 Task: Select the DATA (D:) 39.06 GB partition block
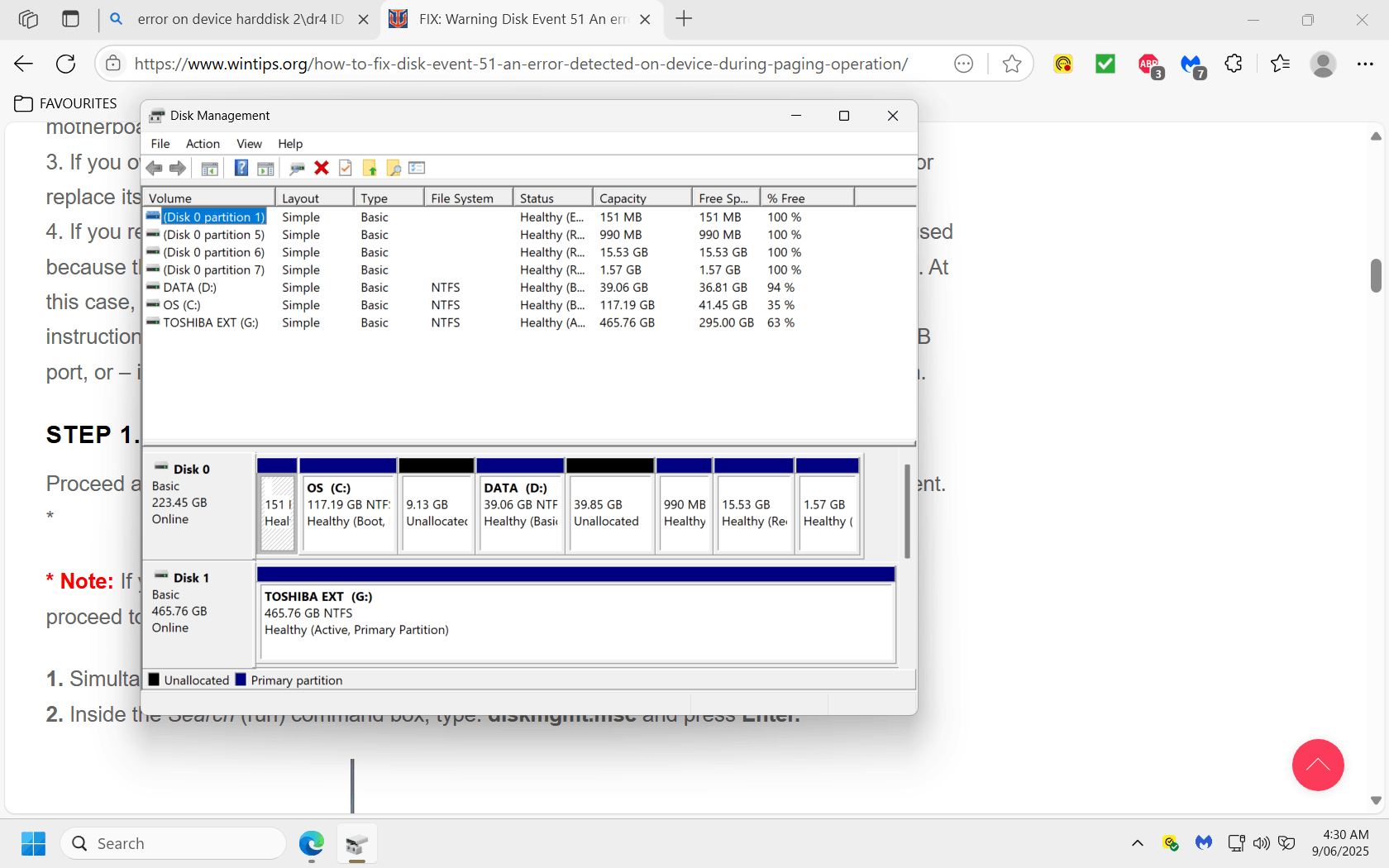click(520, 504)
